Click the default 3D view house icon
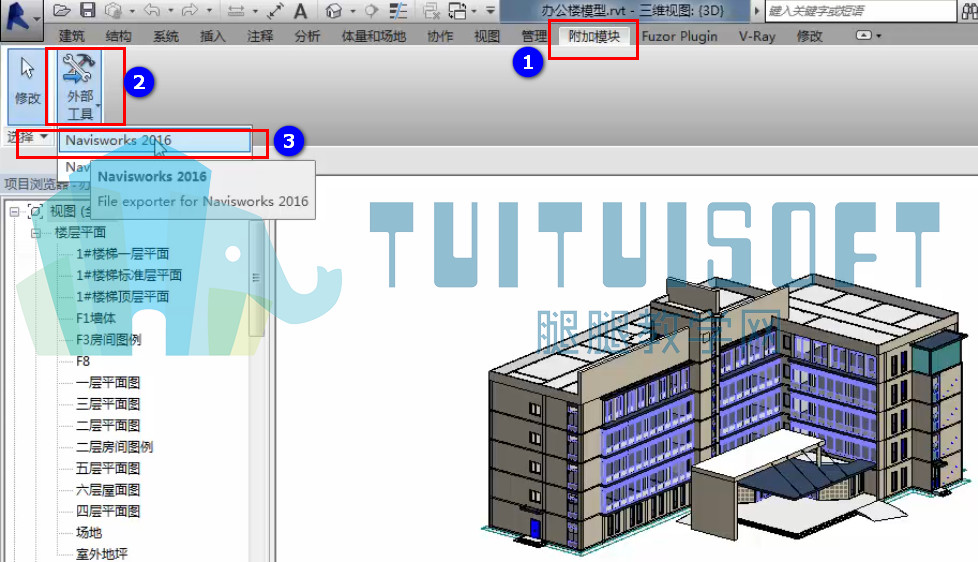This screenshot has height=562, width=978. 334,11
